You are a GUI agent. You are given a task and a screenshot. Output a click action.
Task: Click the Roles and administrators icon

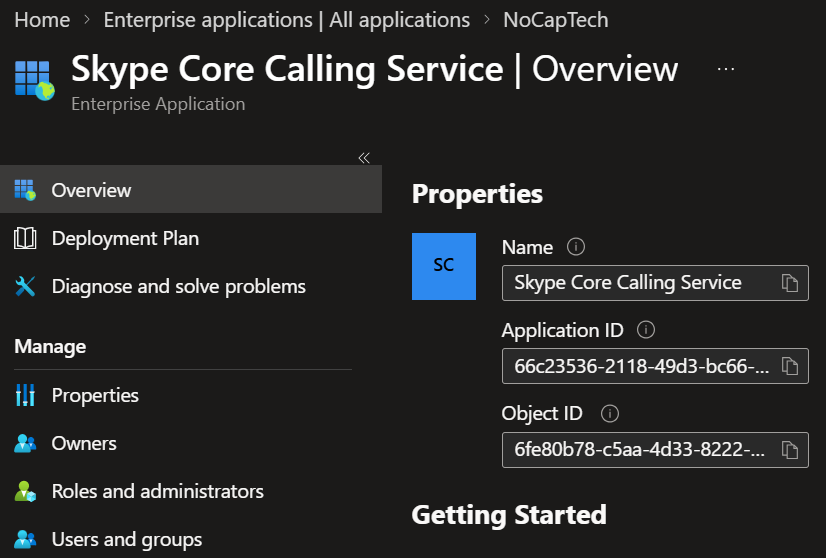click(x=25, y=491)
